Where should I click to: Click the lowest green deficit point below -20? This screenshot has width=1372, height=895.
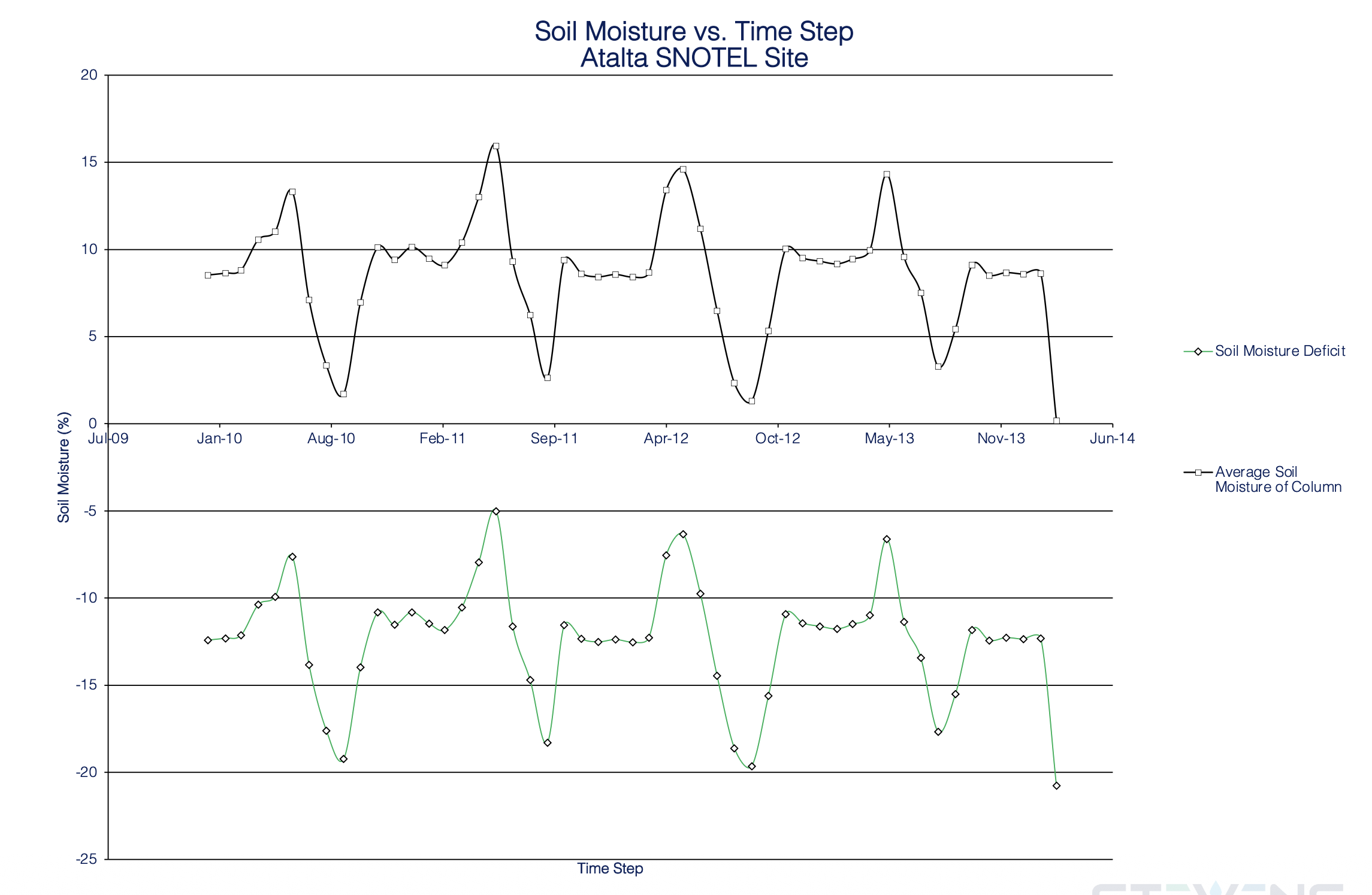tap(1056, 786)
